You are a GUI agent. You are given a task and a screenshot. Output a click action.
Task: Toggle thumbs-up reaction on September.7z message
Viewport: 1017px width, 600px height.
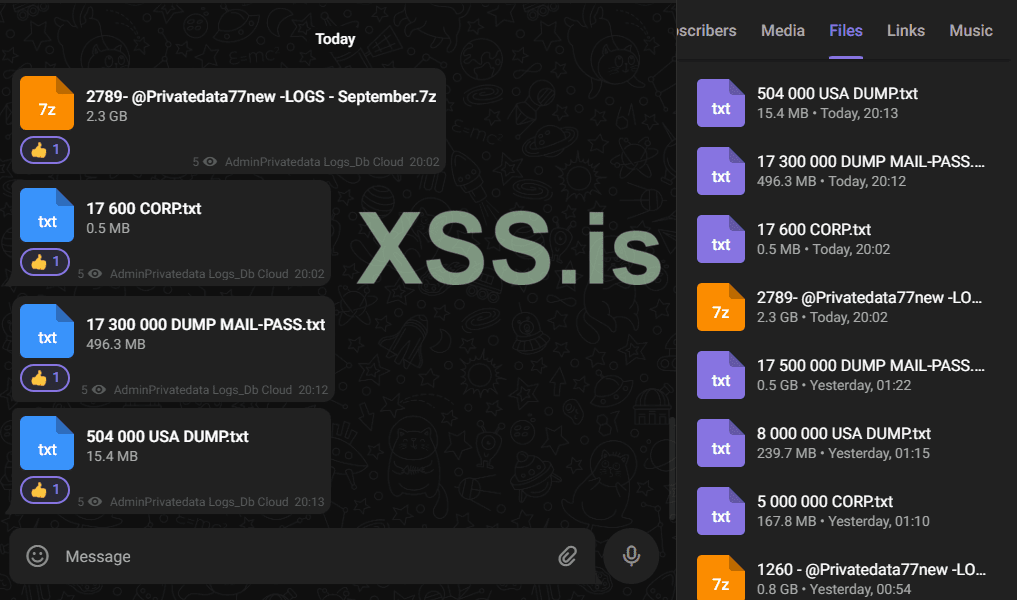click(45, 150)
